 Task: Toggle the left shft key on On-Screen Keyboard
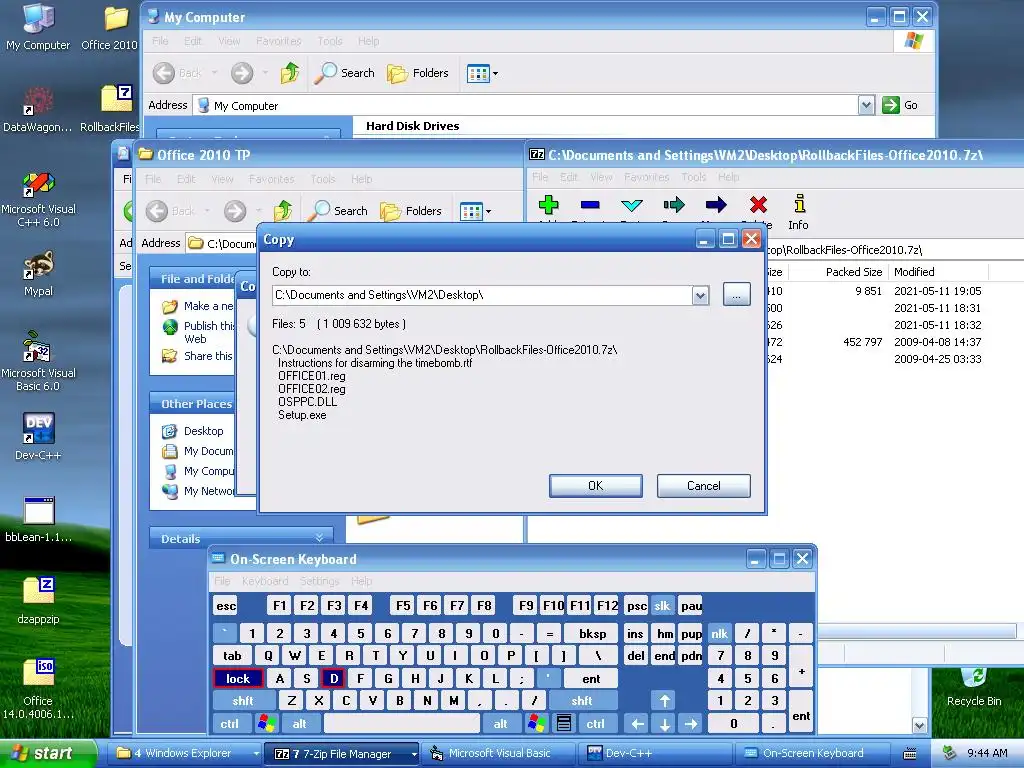point(242,701)
